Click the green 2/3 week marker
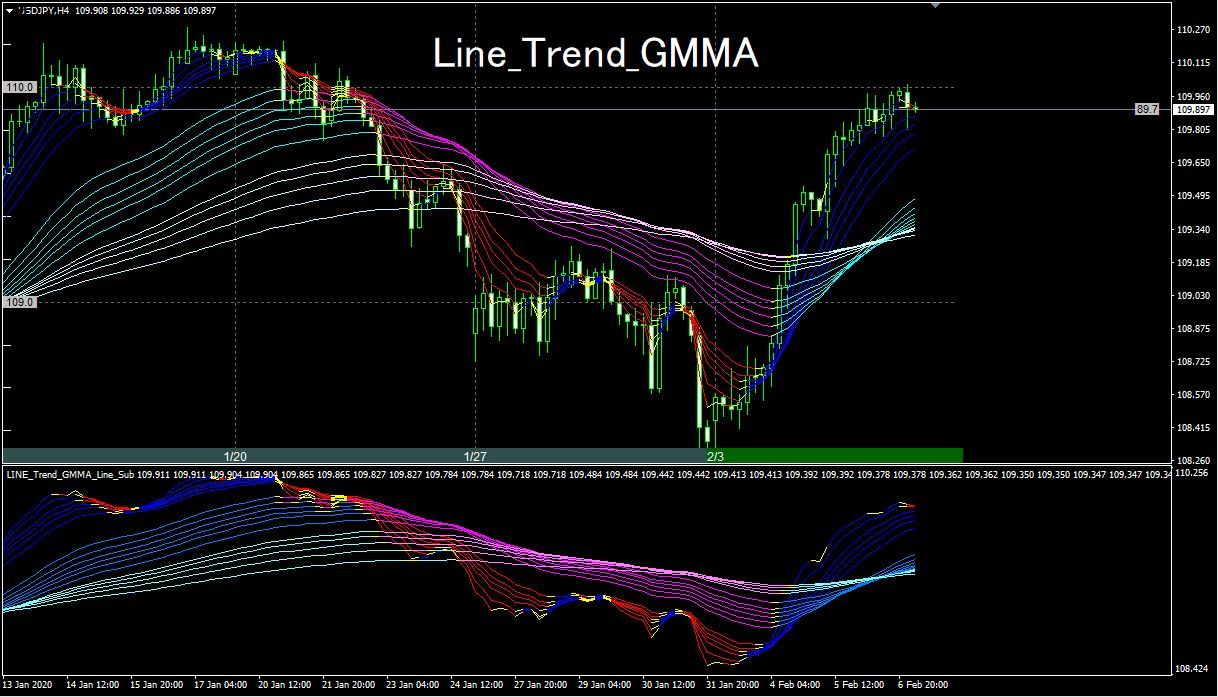The height and width of the screenshot is (697, 1218). [x=834, y=455]
